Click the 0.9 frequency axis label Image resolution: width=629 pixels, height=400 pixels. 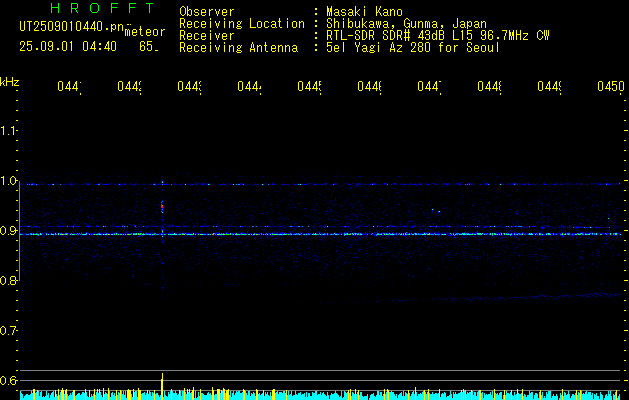click(x=8, y=231)
